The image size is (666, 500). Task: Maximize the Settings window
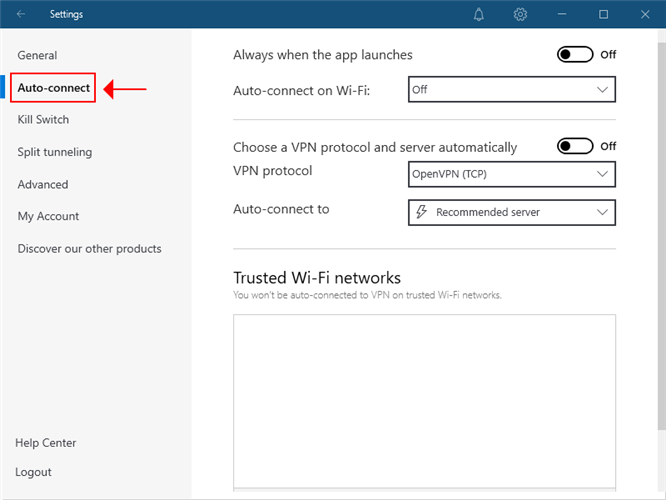click(604, 15)
